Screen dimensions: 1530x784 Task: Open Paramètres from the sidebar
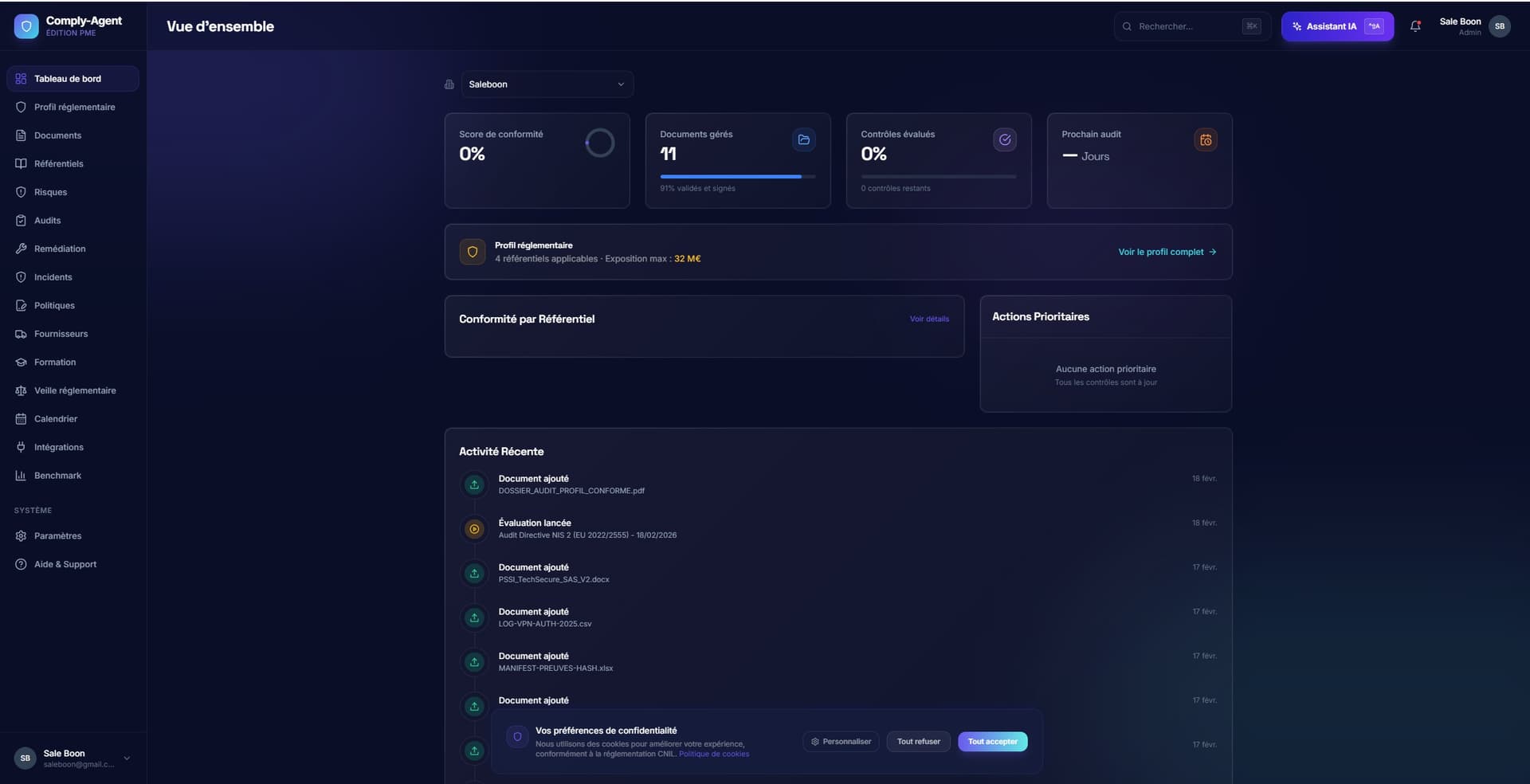(x=57, y=536)
